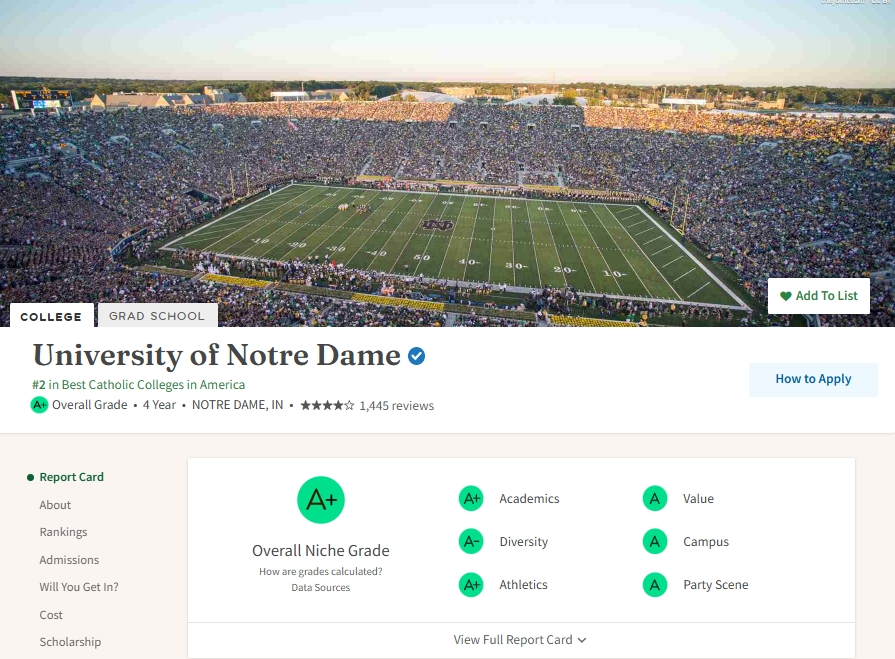Image resolution: width=895 pixels, height=659 pixels.
Task: Click the A+ Overall Grade badge under the title
Action: (39, 405)
